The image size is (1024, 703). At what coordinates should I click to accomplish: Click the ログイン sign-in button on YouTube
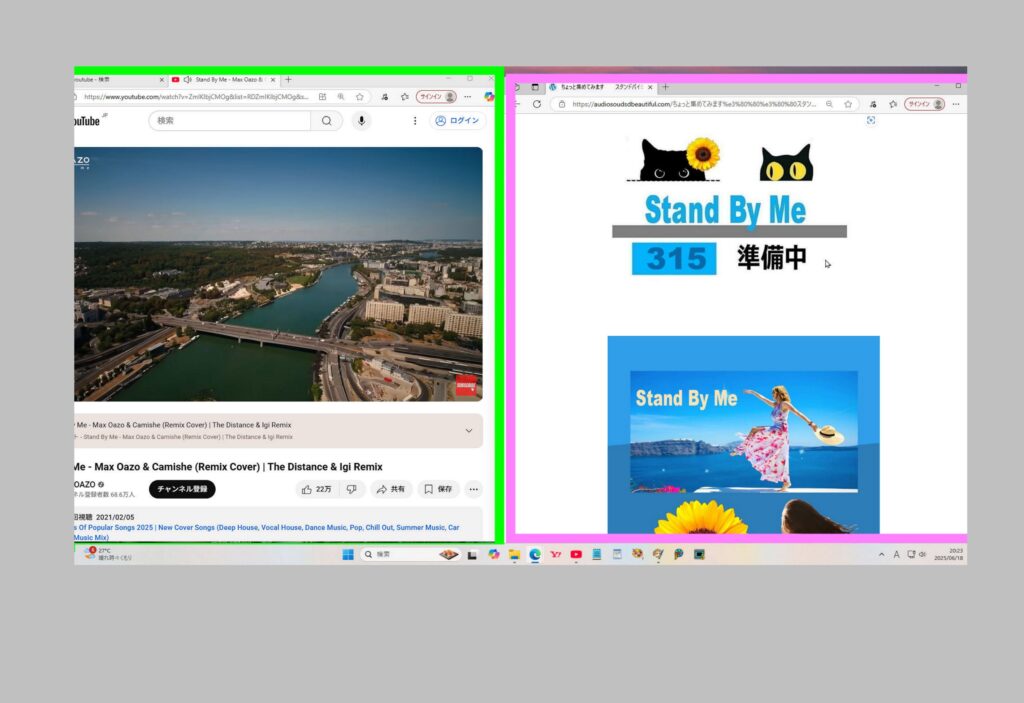coord(458,121)
